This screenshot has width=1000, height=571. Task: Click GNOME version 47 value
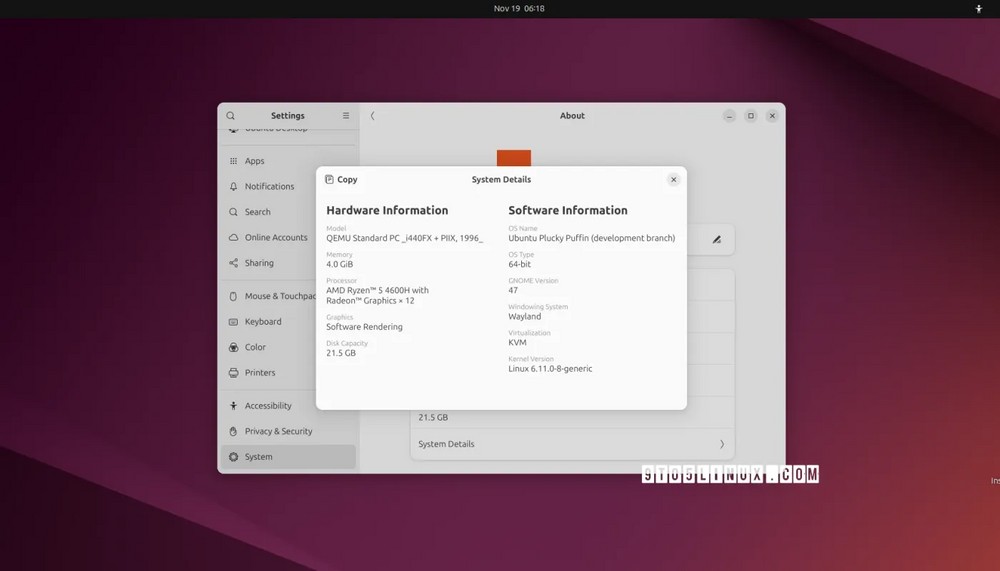(513, 290)
